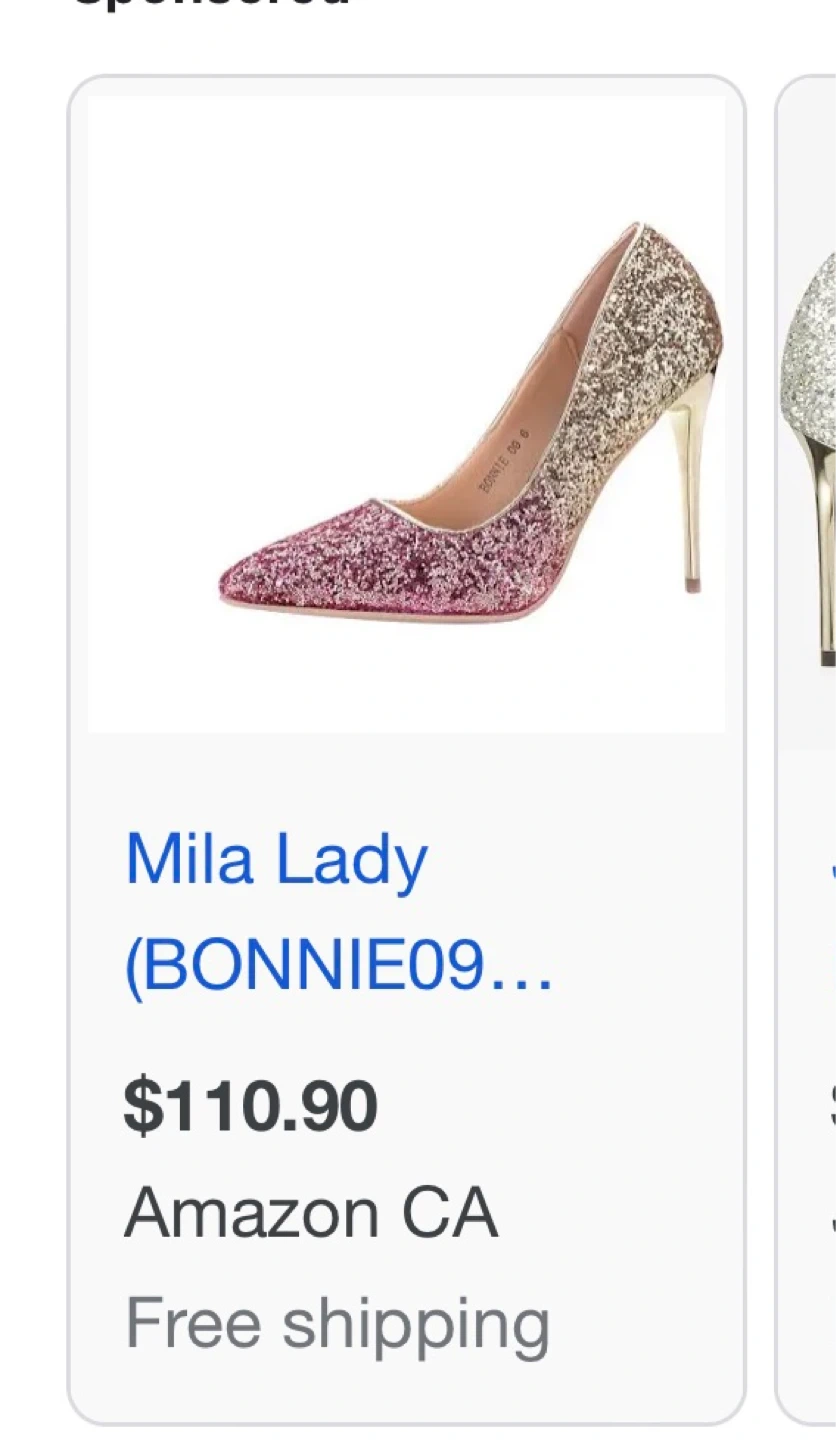836x1440 pixels.
Task: Select the $110.90 price text
Action: tap(250, 1106)
